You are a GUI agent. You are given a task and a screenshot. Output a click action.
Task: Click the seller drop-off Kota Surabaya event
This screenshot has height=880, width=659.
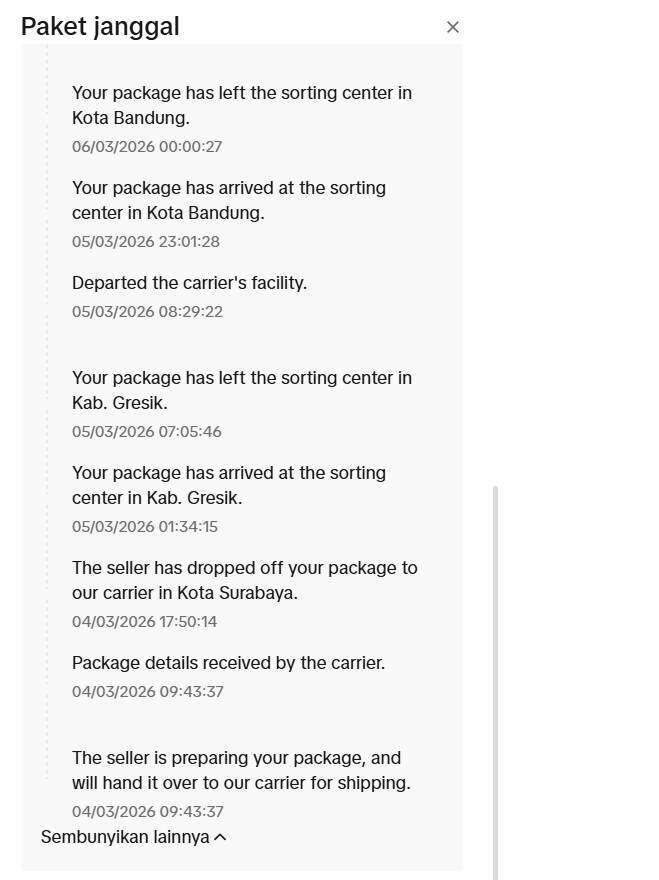(245, 580)
